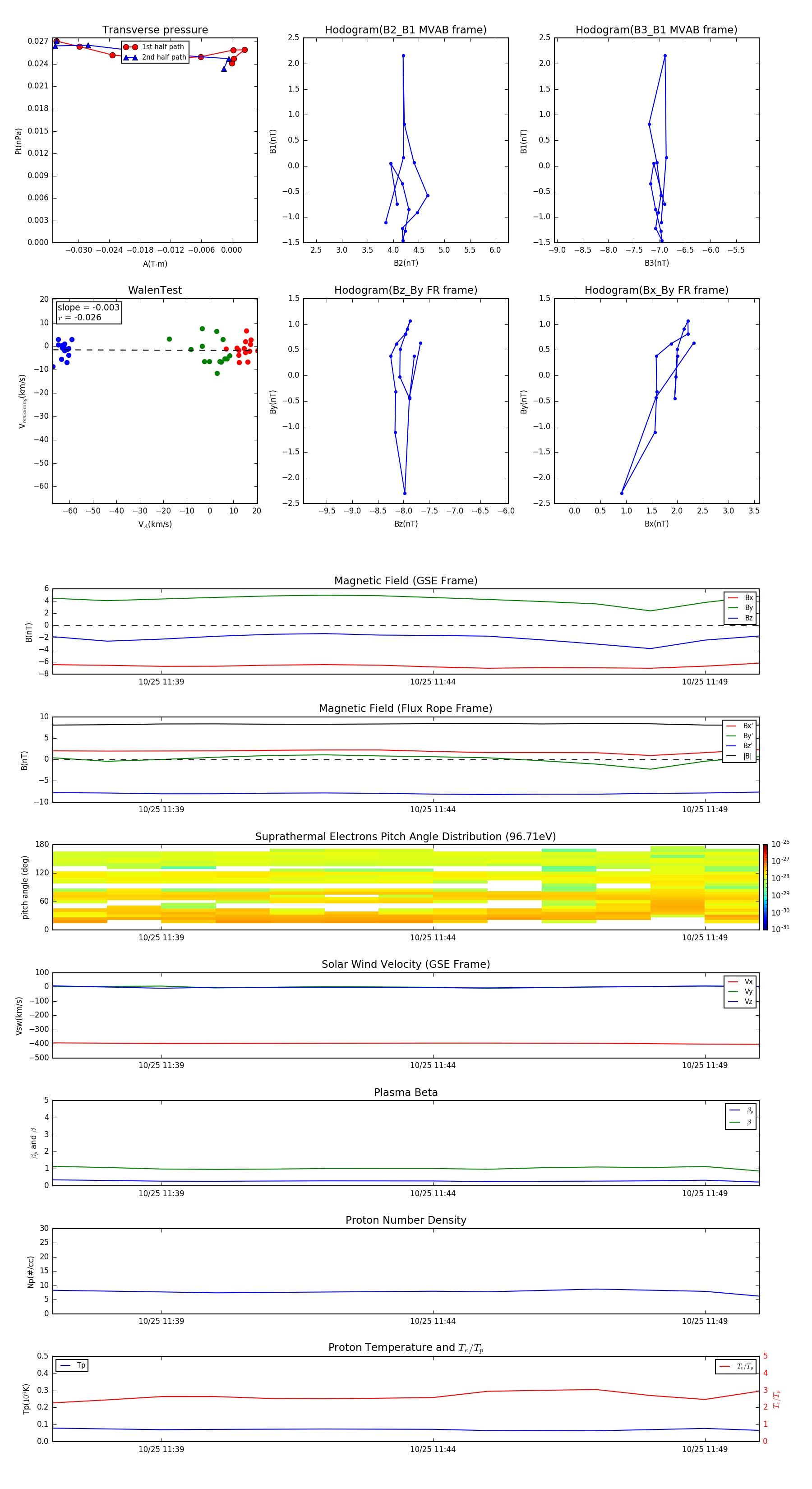Click the Bx' legend entry in Flux Rope panel
812x1489 pixels.
click(x=739, y=726)
